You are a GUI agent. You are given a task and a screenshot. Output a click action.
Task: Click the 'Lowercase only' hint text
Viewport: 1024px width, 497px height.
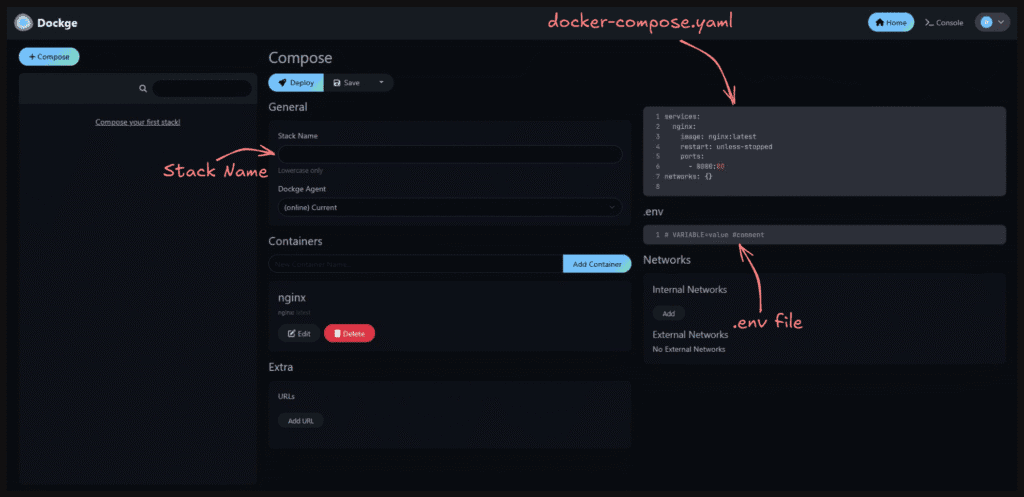coord(300,170)
